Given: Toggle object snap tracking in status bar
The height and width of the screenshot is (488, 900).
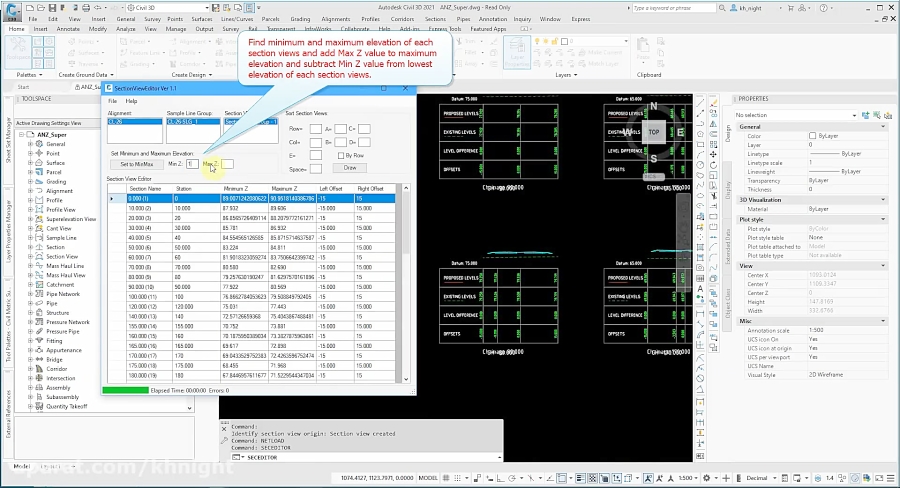Looking at the screenshot, I should coord(550,478).
